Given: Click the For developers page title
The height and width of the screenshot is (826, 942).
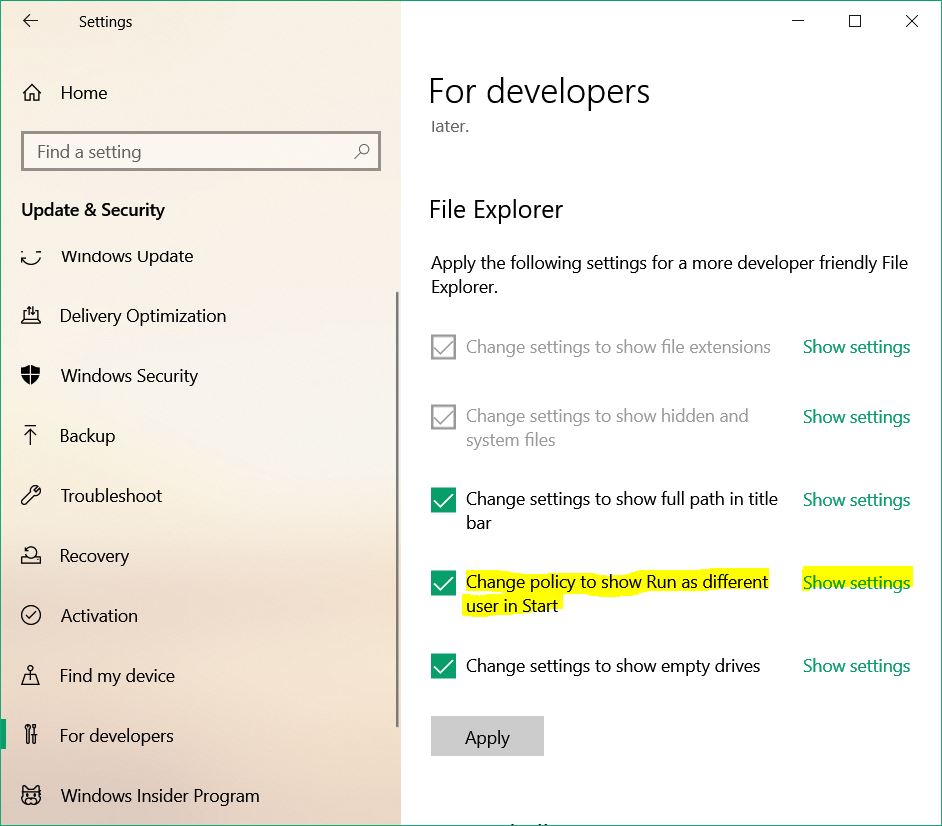Looking at the screenshot, I should click(x=539, y=92).
